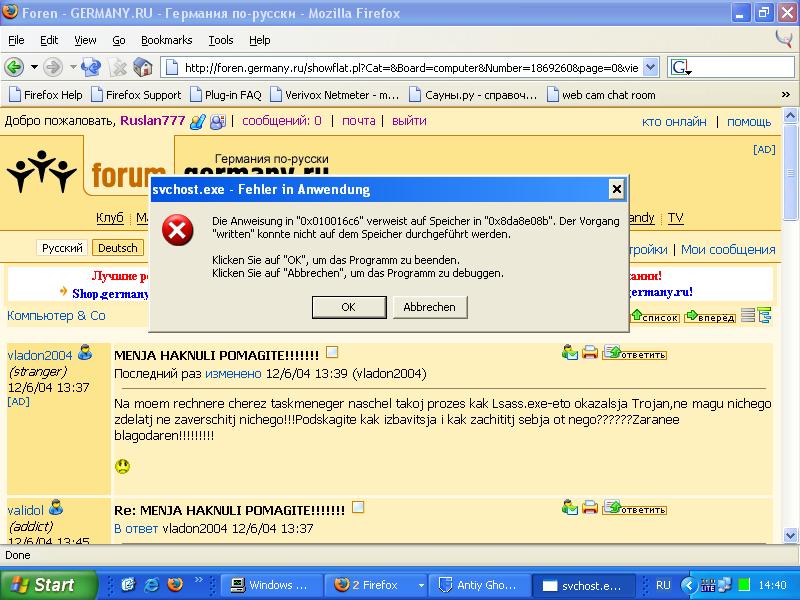Image resolution: width=800 pixels, height=600 pixels.
Task: Switch forum language to Deutsch
Action: coord(118,248)
